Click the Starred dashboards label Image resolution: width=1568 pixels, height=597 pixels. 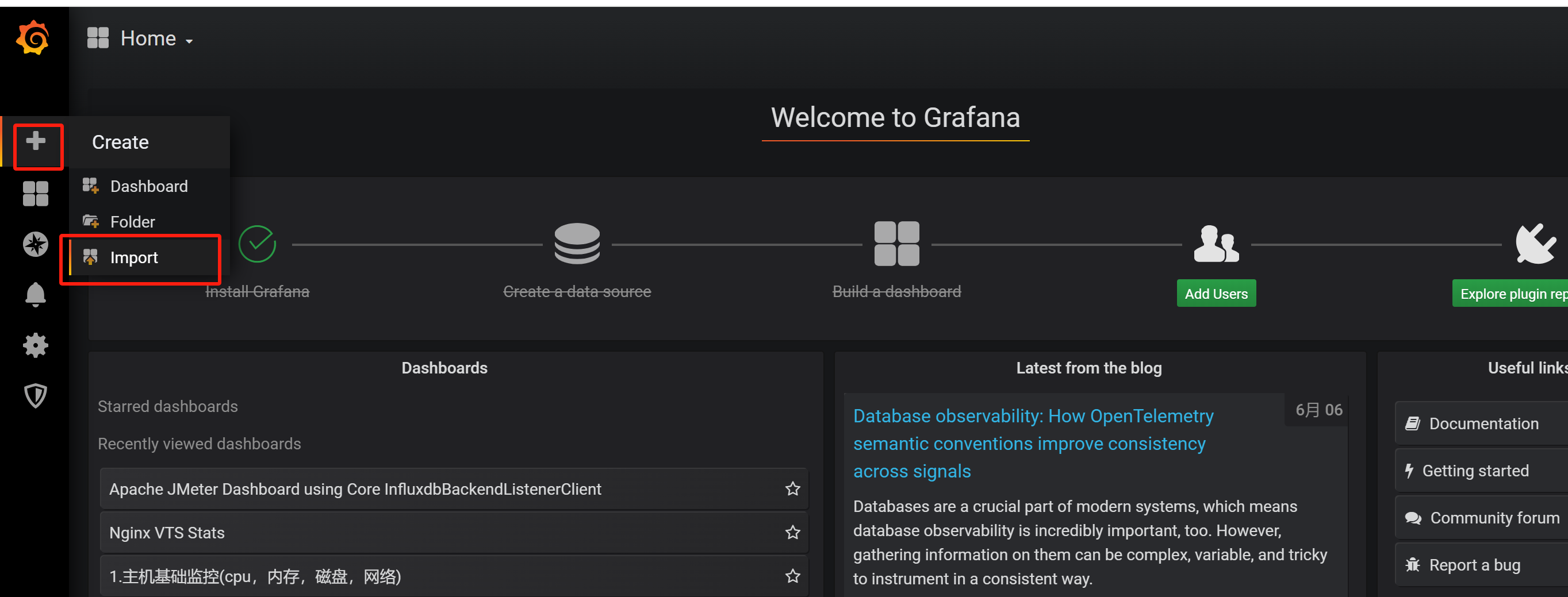pyautogui.click(x=168, y=406)
